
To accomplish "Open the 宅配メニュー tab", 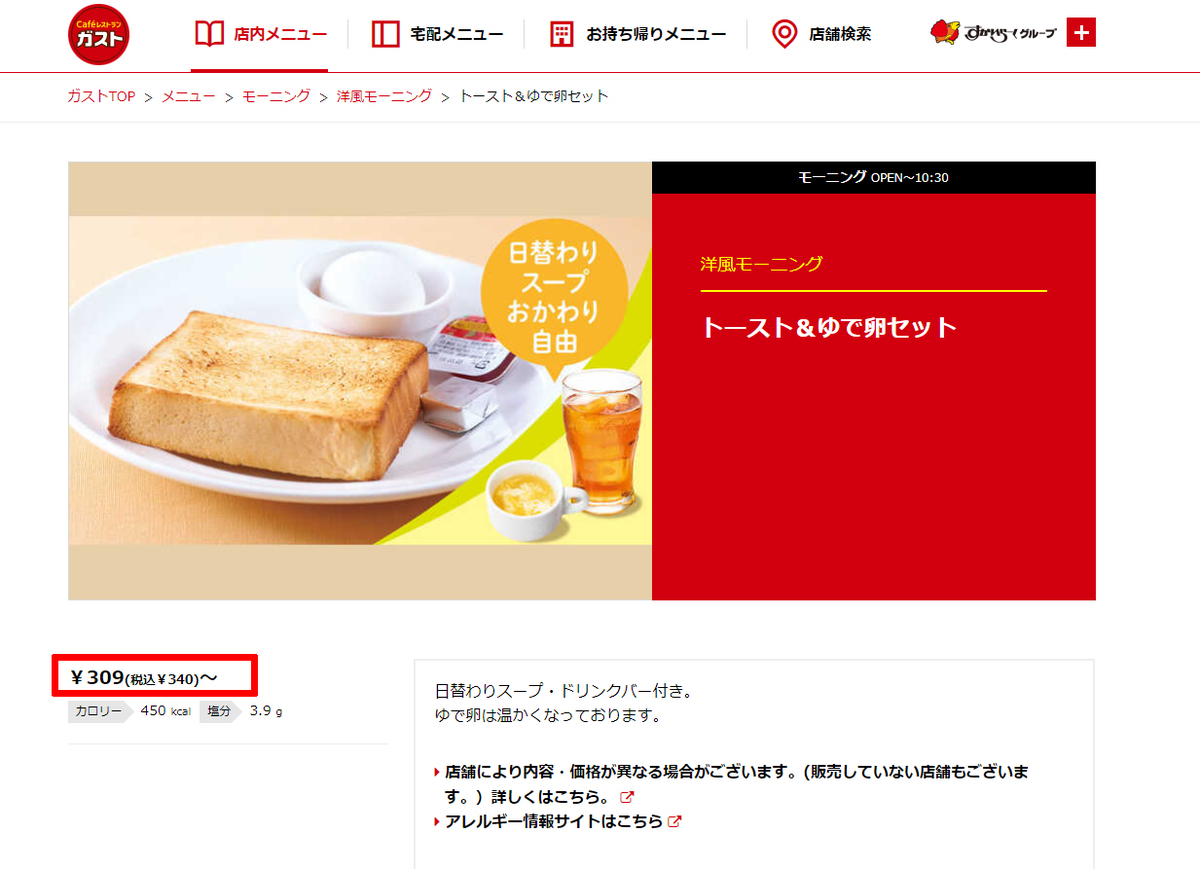I will [x=437, y=35].
